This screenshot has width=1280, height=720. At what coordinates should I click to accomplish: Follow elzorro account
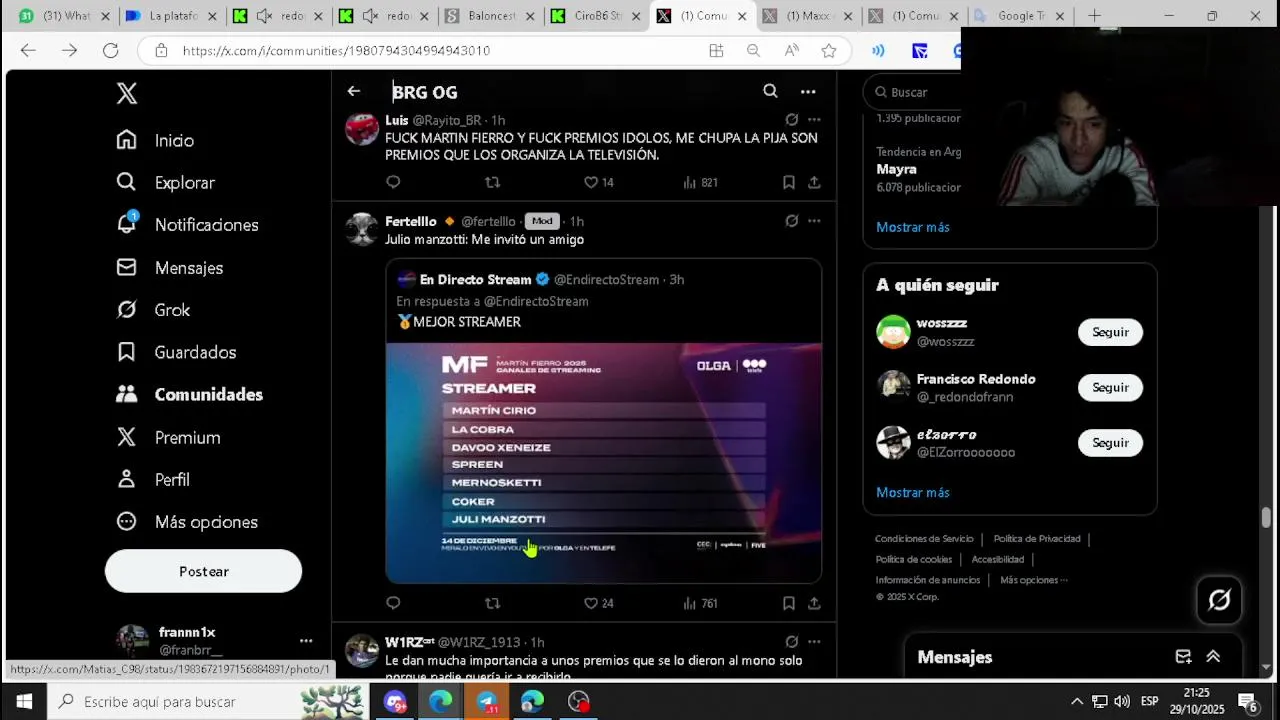1110,442
